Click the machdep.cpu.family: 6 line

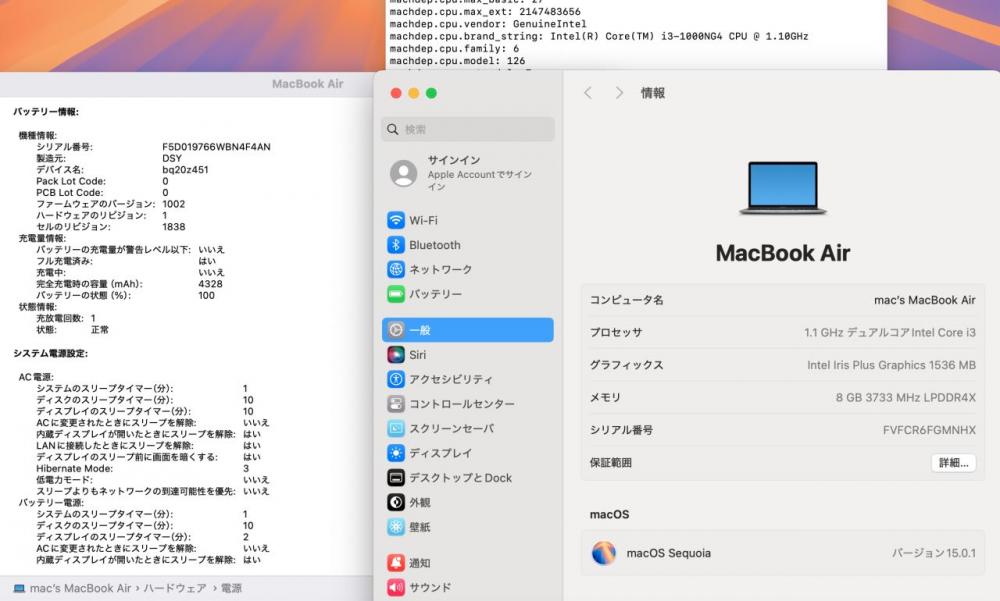(454, 48)
